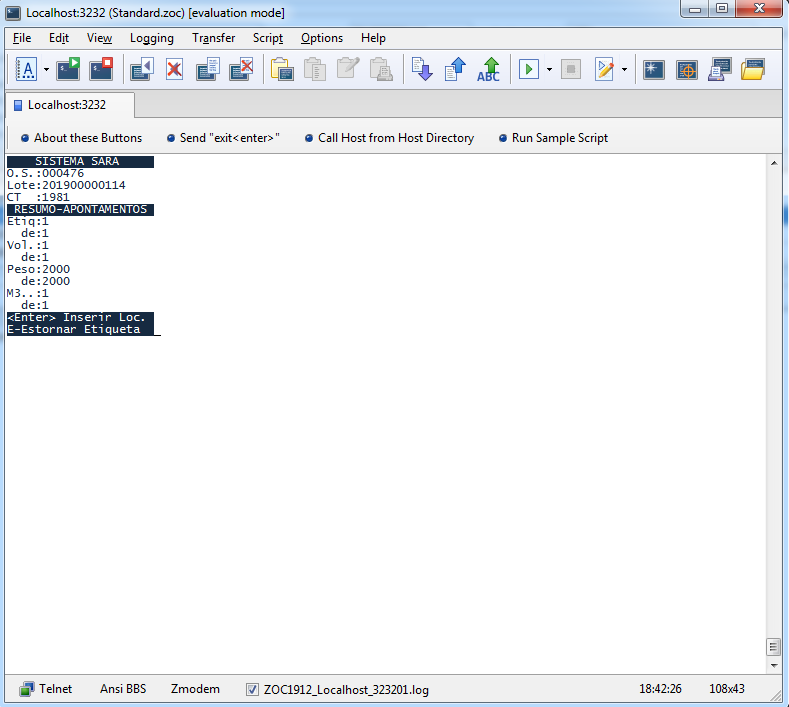Click the edit script pencil icon
Image resolution: width=789 pixels, height=707 pixels.
pyautogui.click(x=604, y=69)
